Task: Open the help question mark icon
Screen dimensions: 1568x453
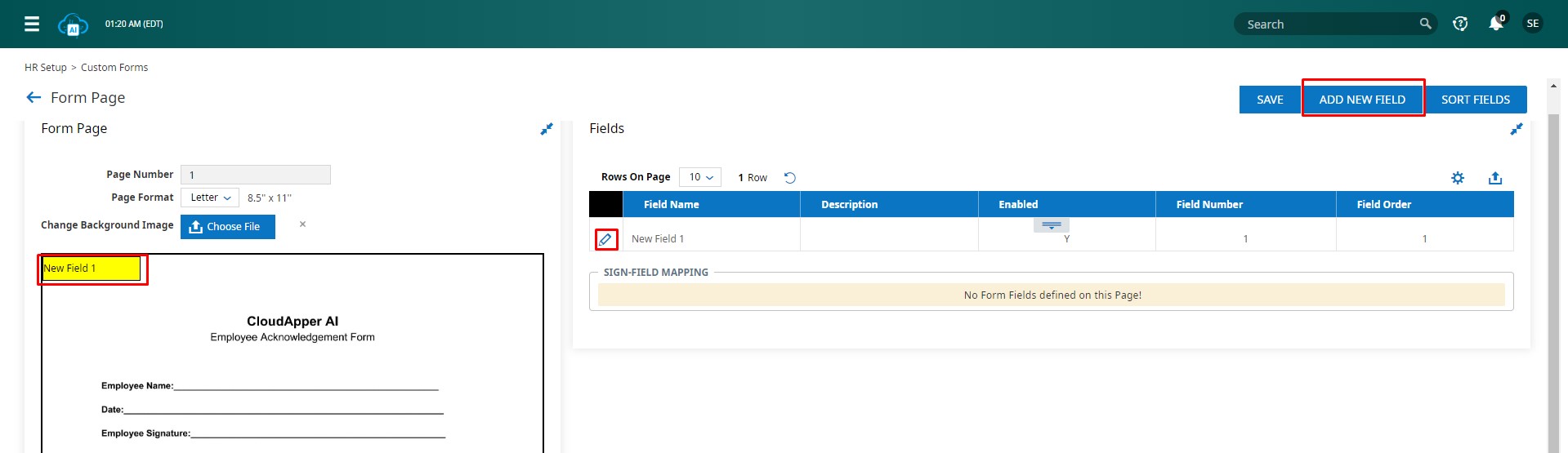Action: [x=1460, y=24]
